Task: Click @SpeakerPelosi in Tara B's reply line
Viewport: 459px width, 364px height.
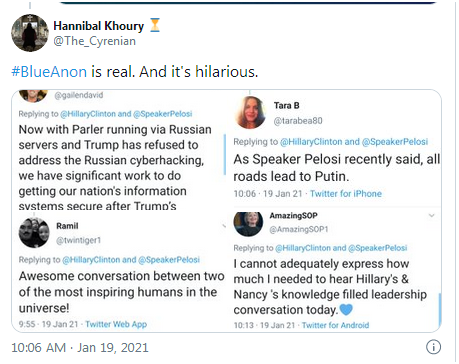Action: click(x=395, y=142)
